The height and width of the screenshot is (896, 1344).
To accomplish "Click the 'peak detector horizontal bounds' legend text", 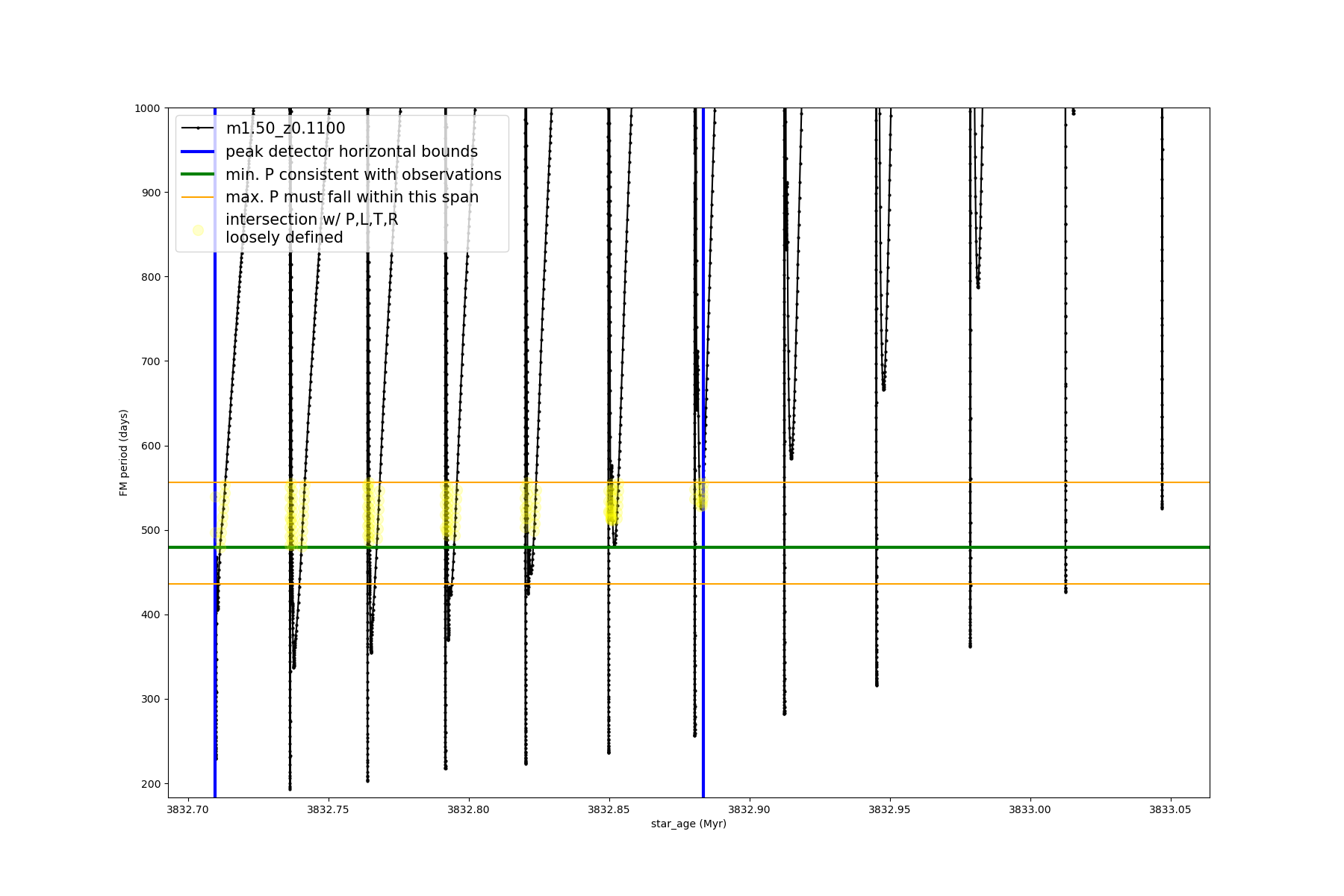I will 351,152.
